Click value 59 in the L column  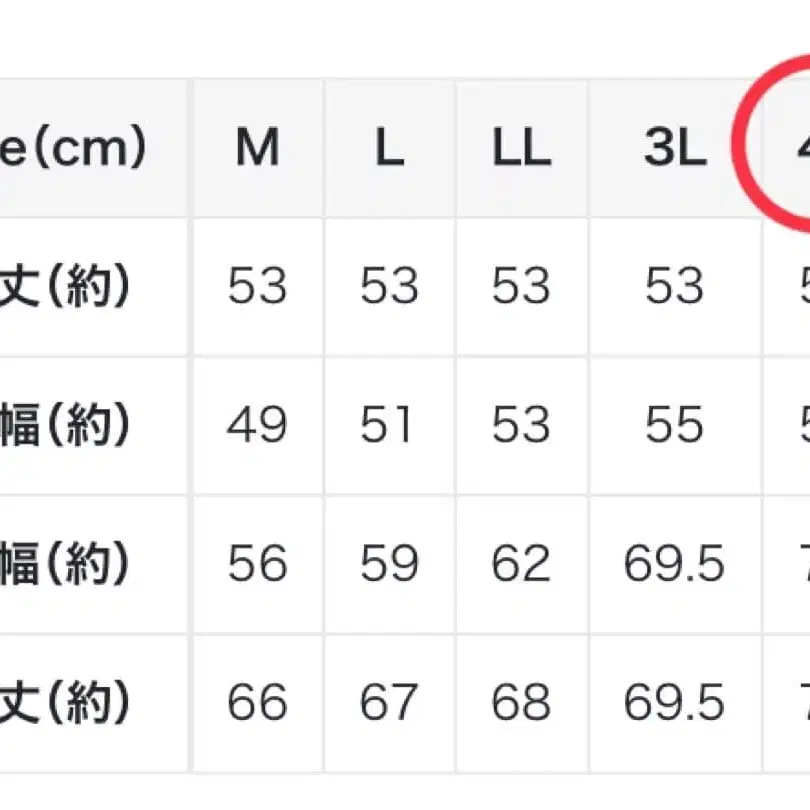click(x=389, y=565)
